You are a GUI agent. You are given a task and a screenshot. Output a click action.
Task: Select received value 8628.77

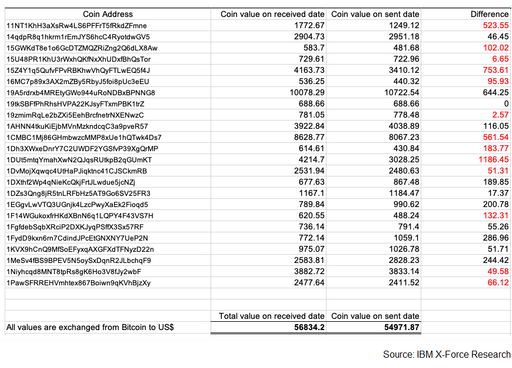point(309,137)
